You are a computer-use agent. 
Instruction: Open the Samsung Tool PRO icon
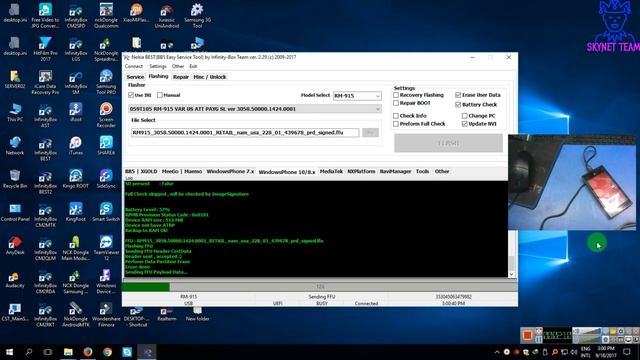[x=106, y=82]
